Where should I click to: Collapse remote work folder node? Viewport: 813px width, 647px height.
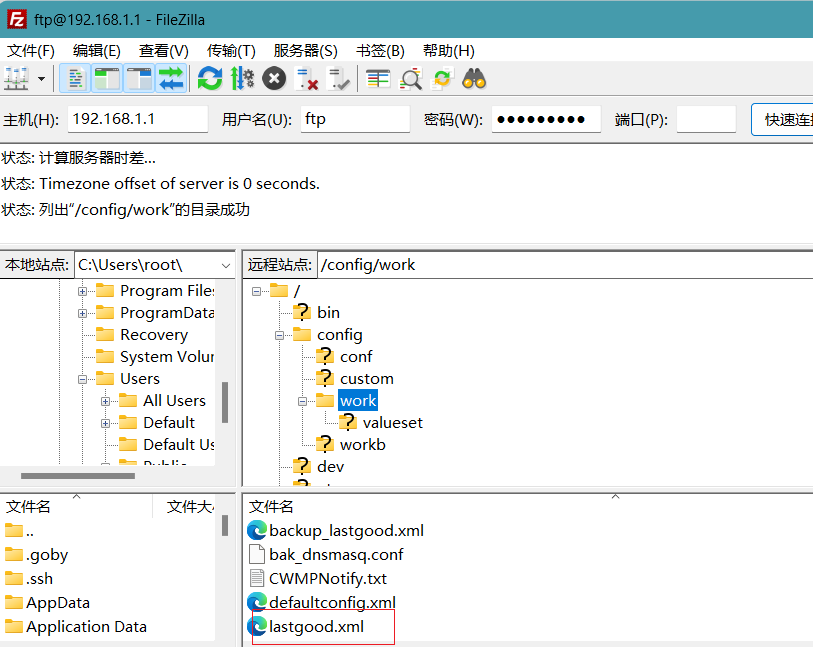click(302, 401)
